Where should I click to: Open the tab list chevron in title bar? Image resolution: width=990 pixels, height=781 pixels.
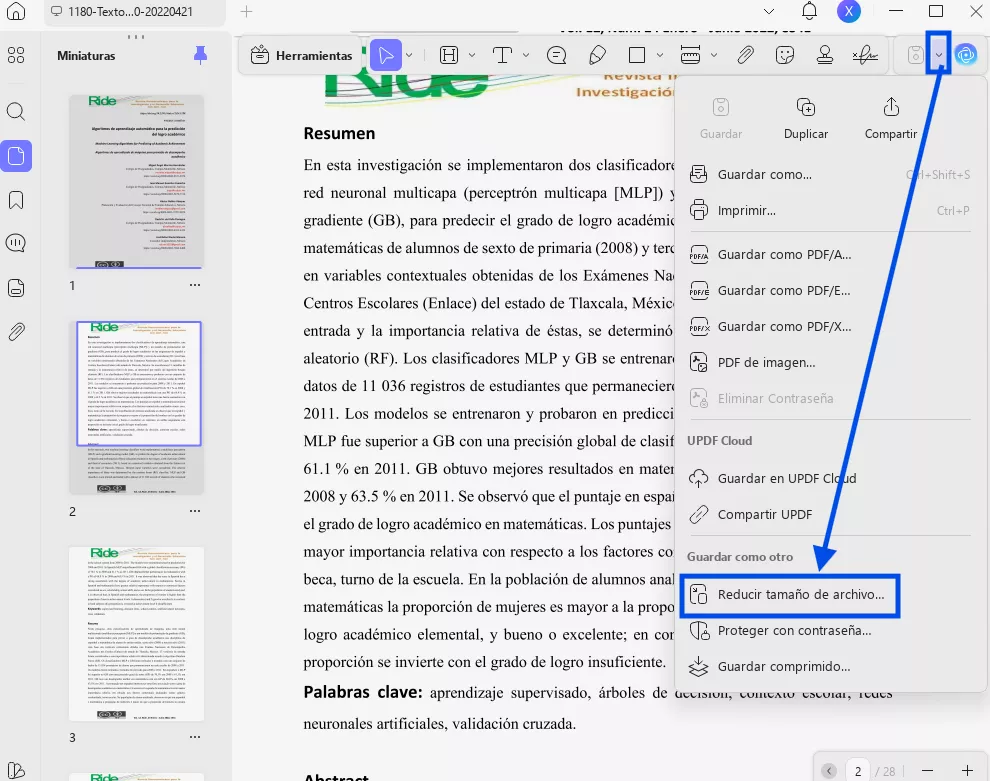pos(768,11)
